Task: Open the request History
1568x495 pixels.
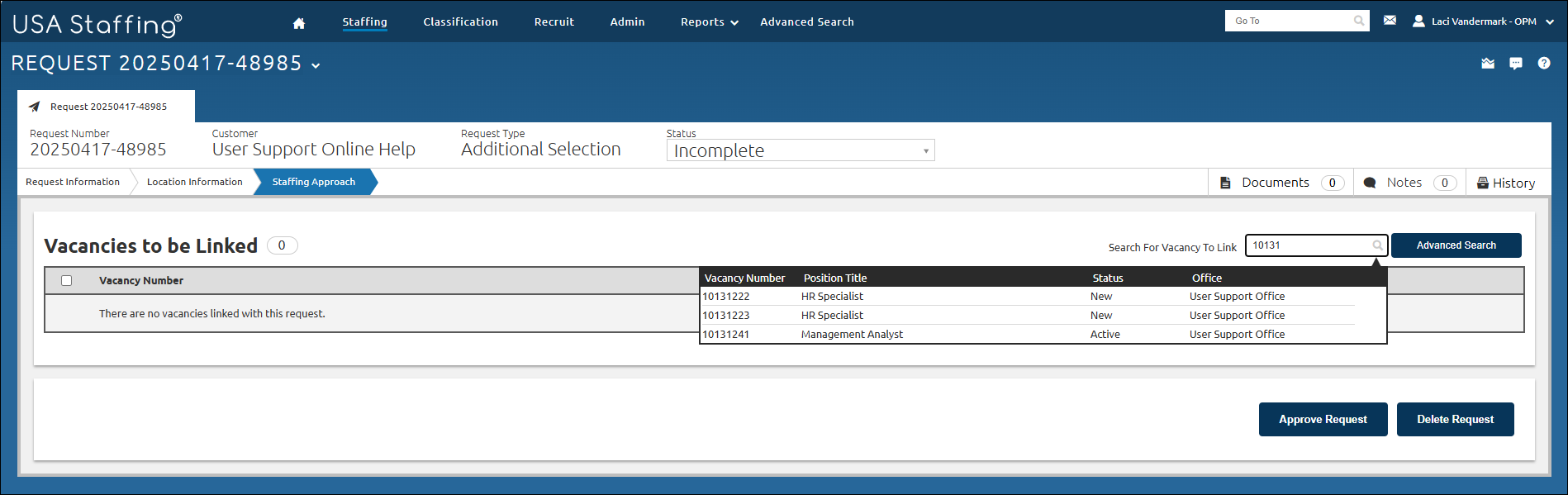Action: point(1506,183)
